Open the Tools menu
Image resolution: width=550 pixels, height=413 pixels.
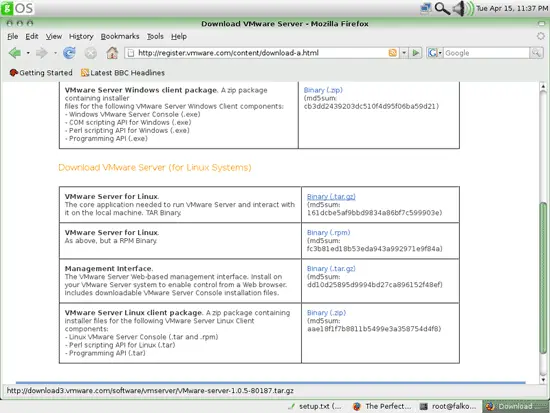[155, 36]
